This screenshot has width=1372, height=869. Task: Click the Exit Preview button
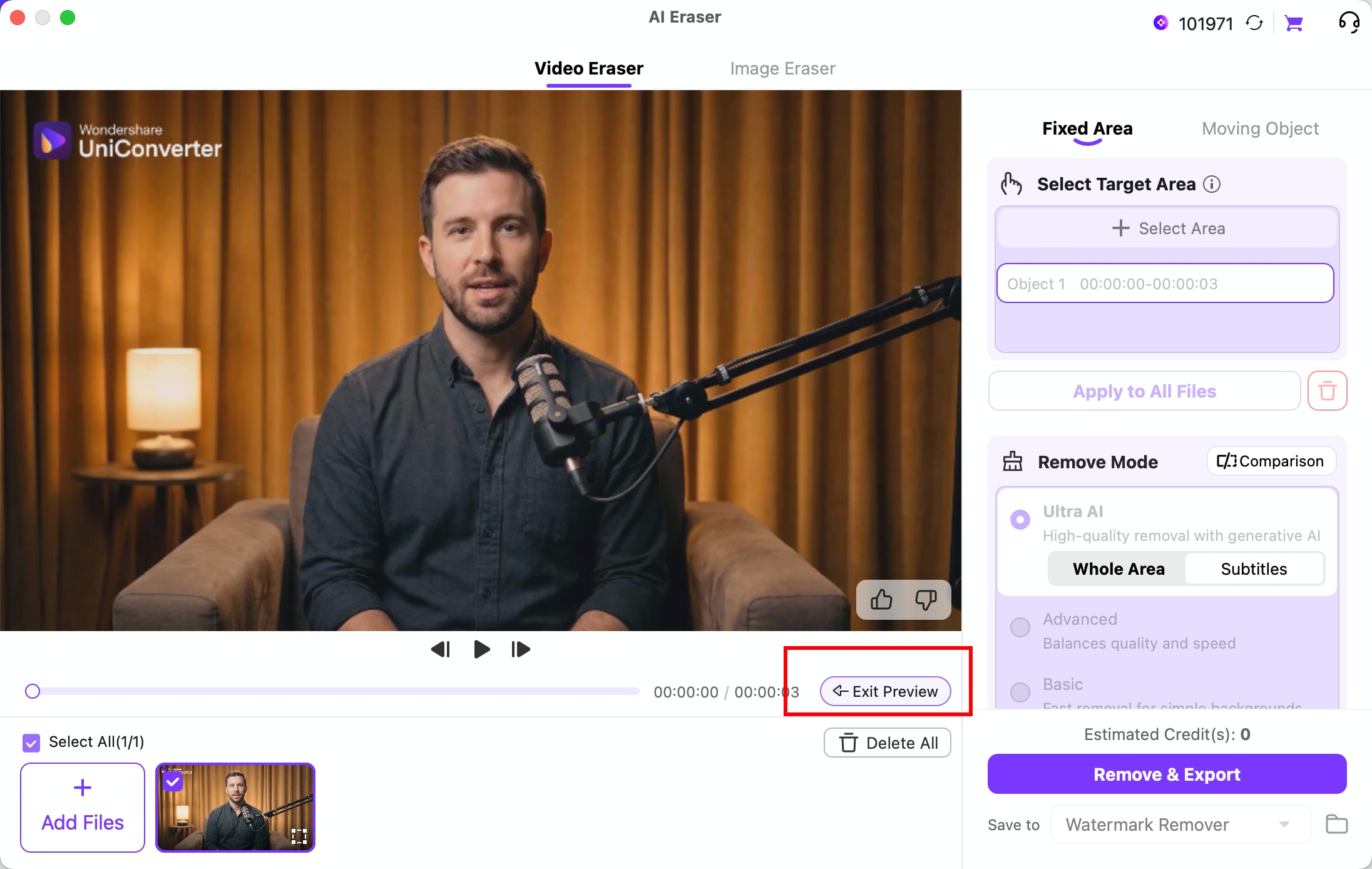click(x=885, y=691)
